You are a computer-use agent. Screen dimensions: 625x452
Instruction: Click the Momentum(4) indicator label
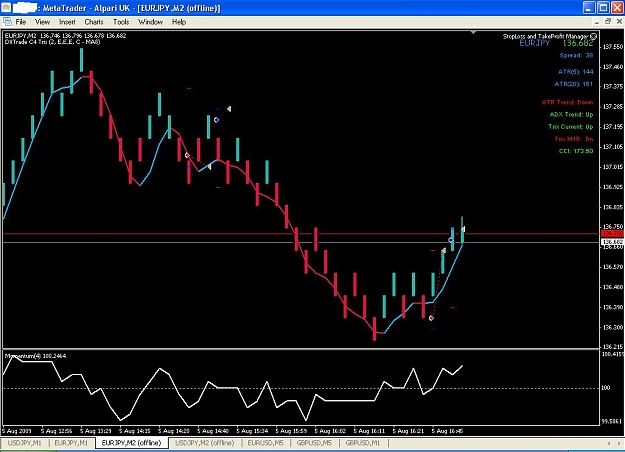point(35,356)
